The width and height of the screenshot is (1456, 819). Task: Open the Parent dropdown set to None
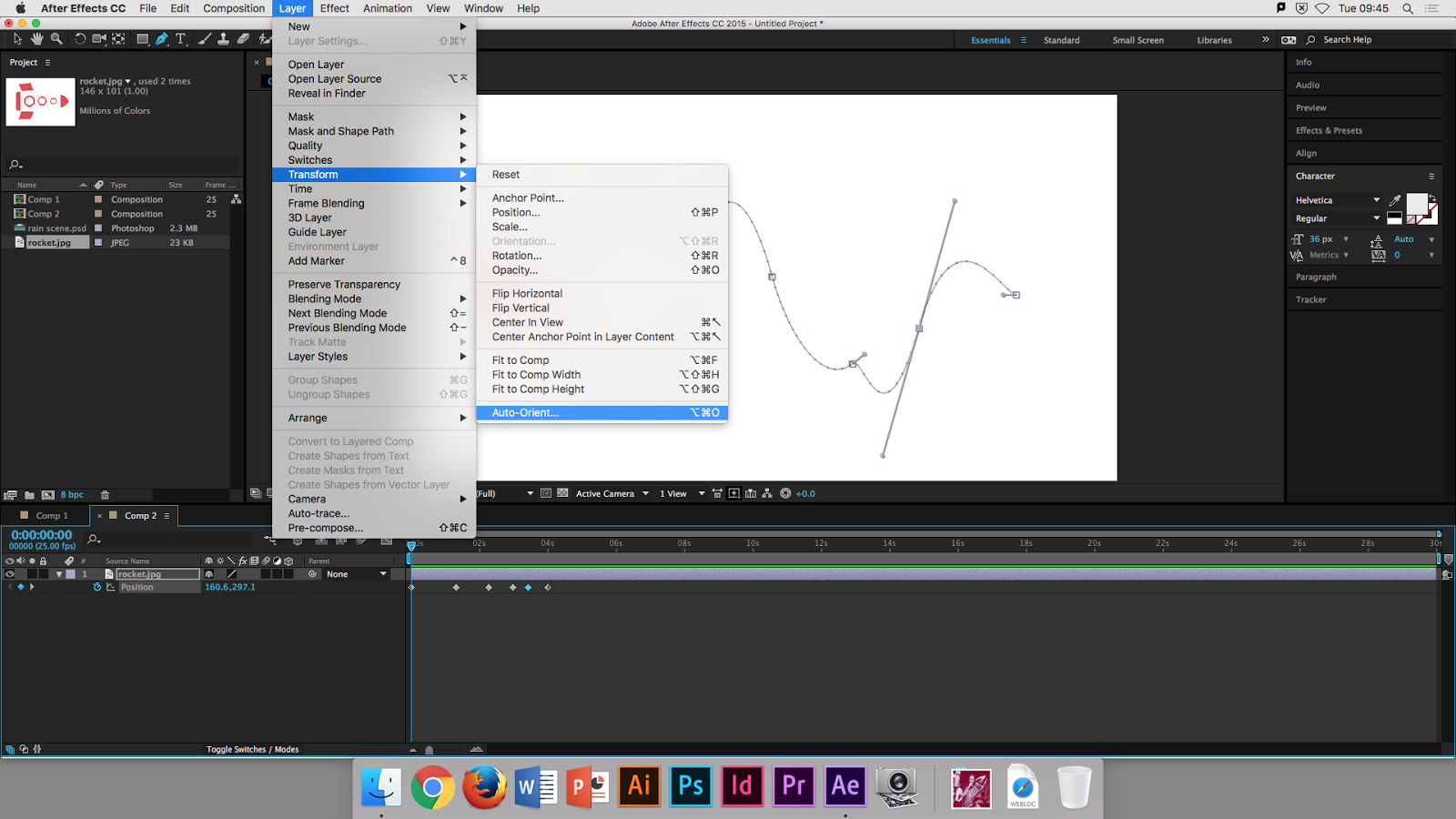click(355, 574)
